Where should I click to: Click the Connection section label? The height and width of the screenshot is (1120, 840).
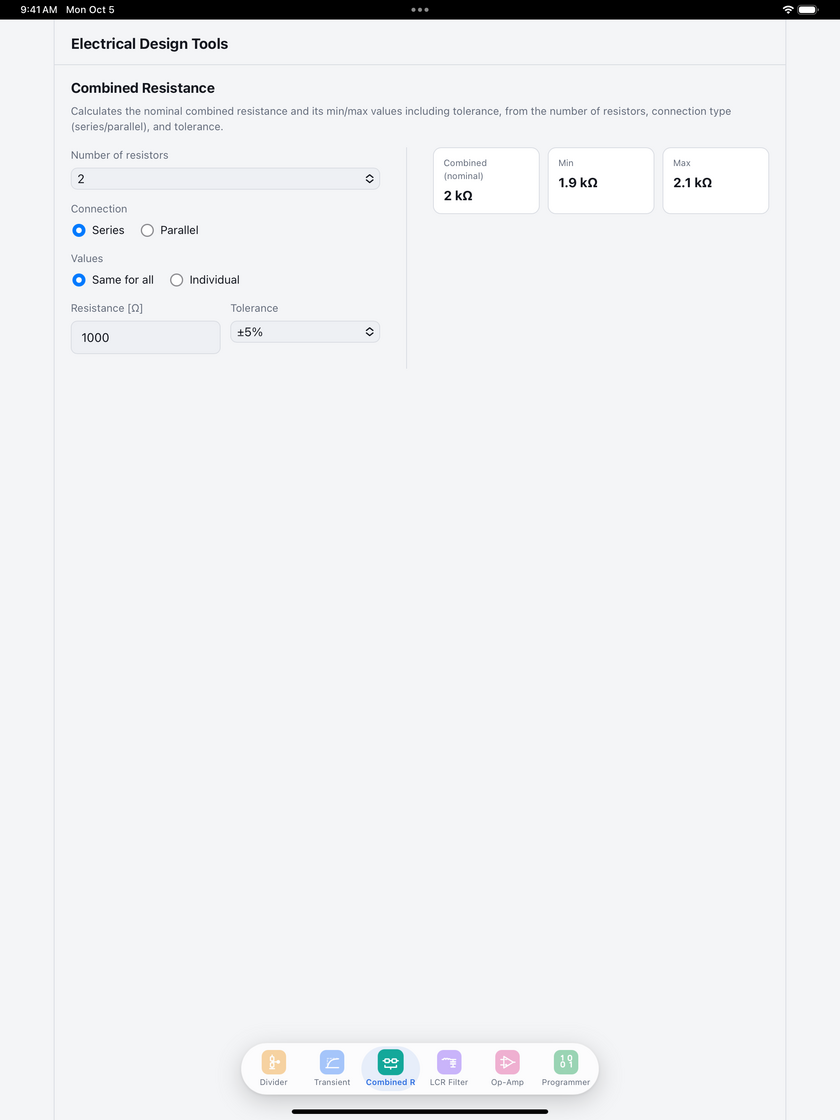(99, 209)
